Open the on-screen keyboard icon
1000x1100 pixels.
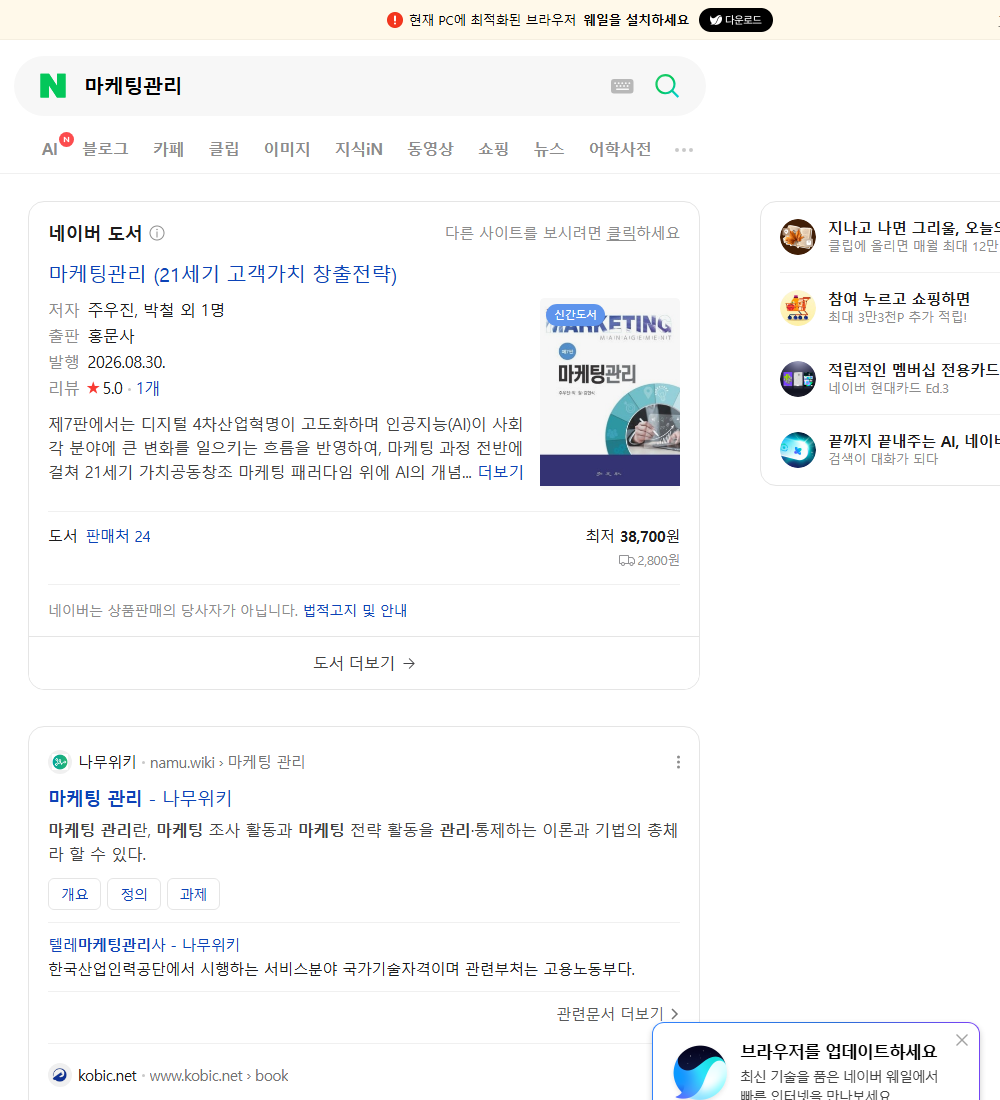tap(622, 86)
